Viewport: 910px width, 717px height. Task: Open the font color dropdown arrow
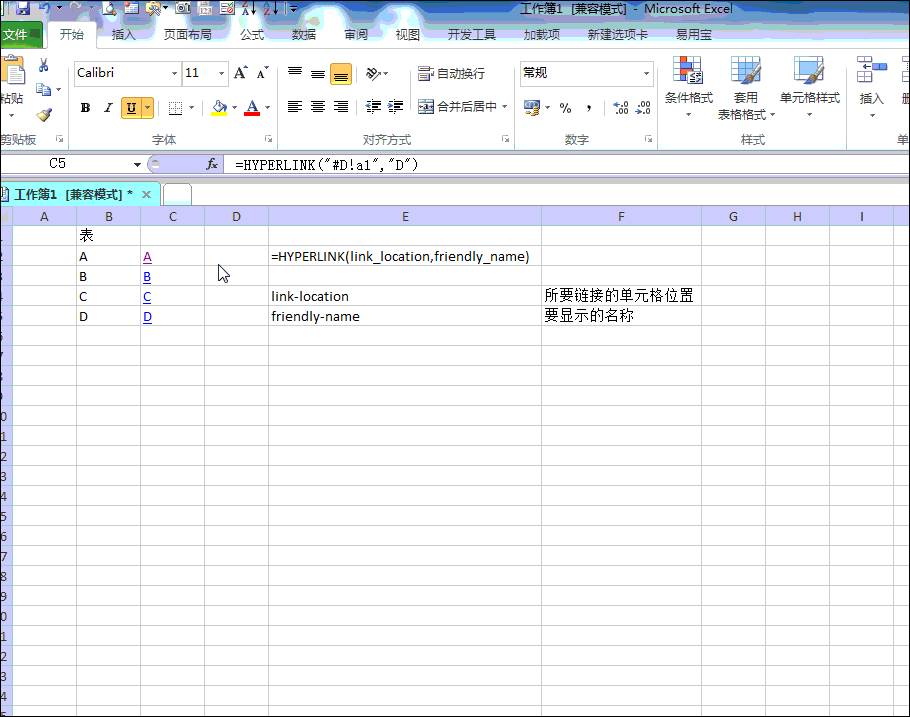pos(267,107)
